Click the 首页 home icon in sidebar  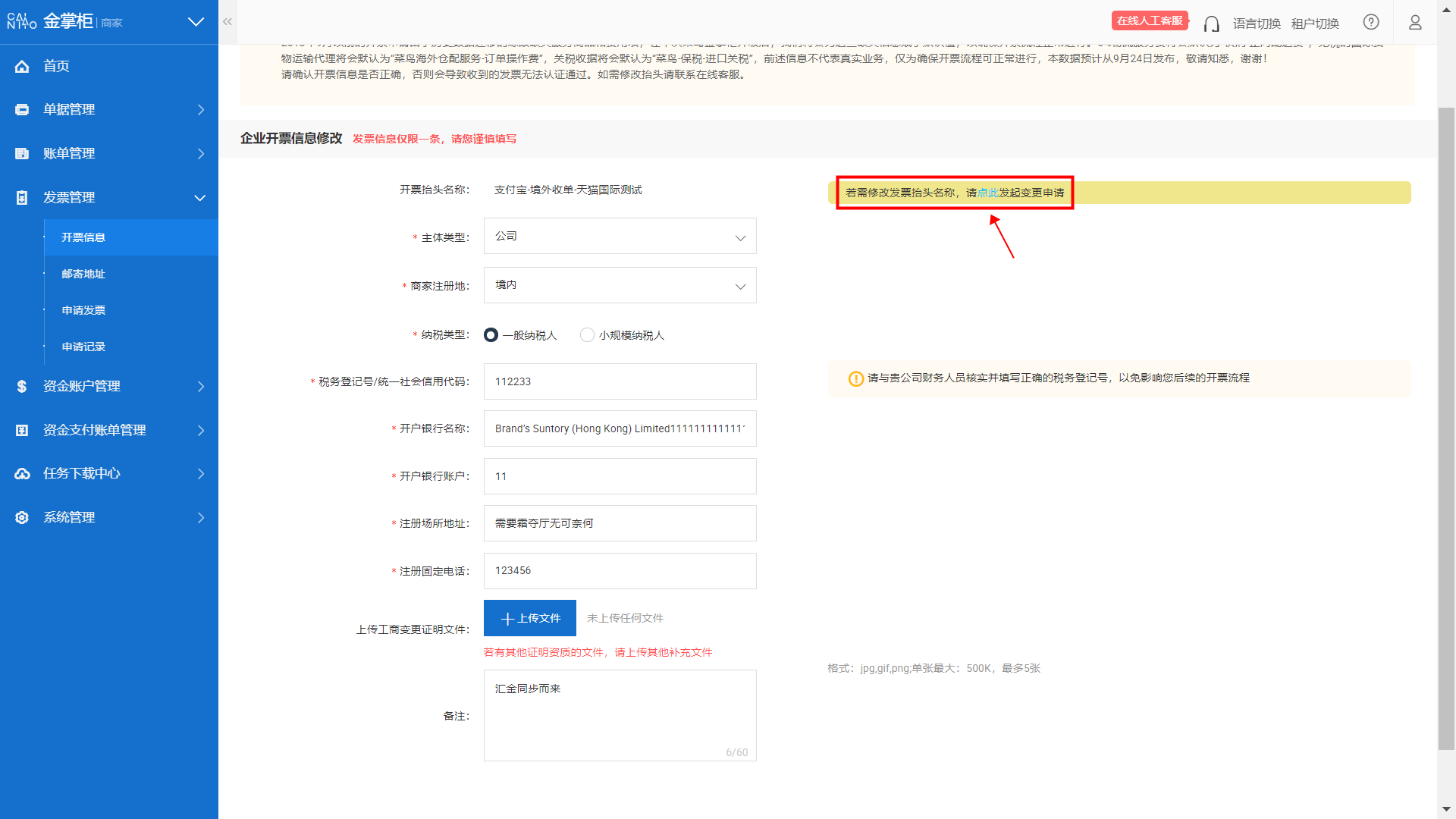pyautogui.click(x=22, y=67)
